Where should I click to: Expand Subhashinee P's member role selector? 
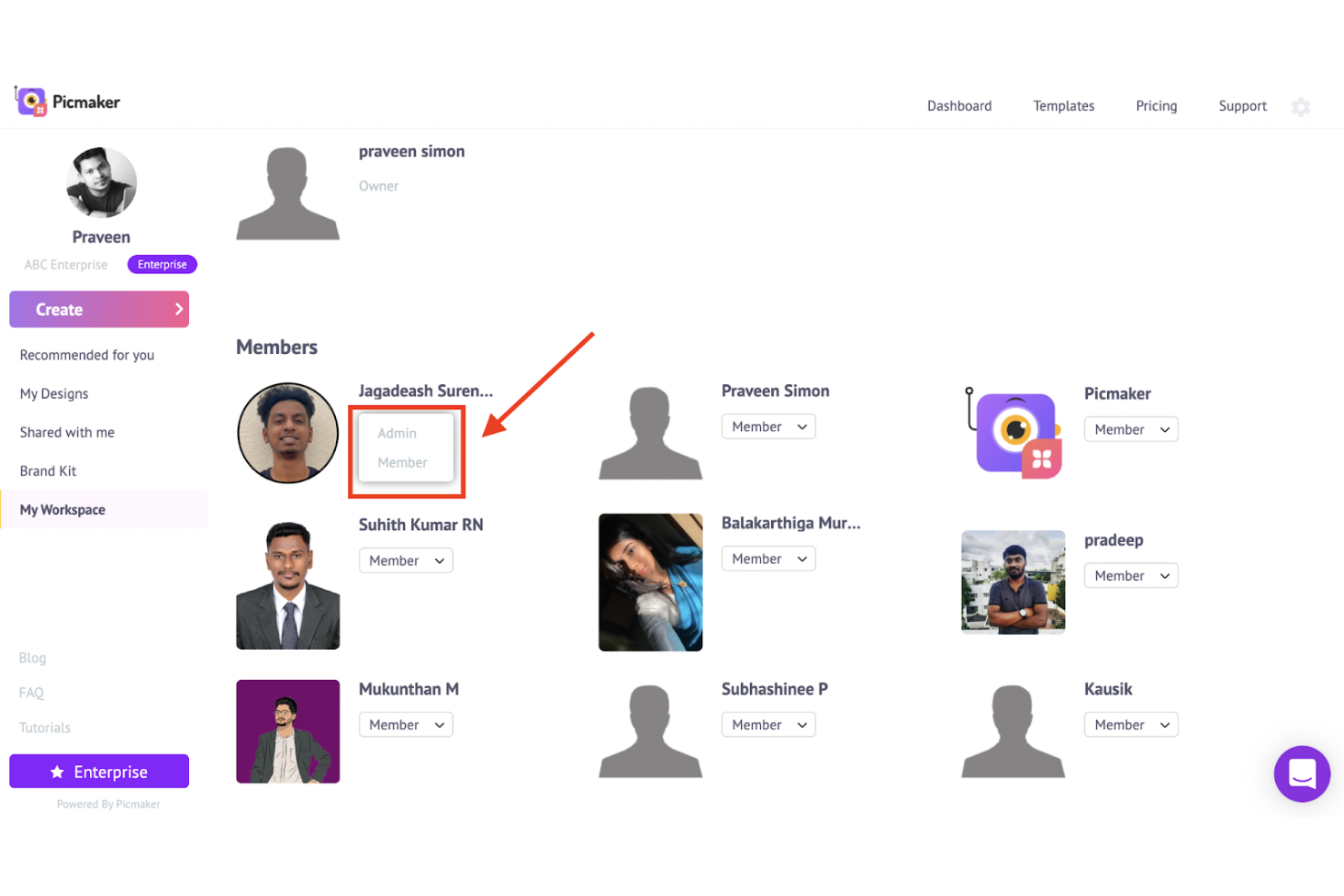click(x=768, y=724)
